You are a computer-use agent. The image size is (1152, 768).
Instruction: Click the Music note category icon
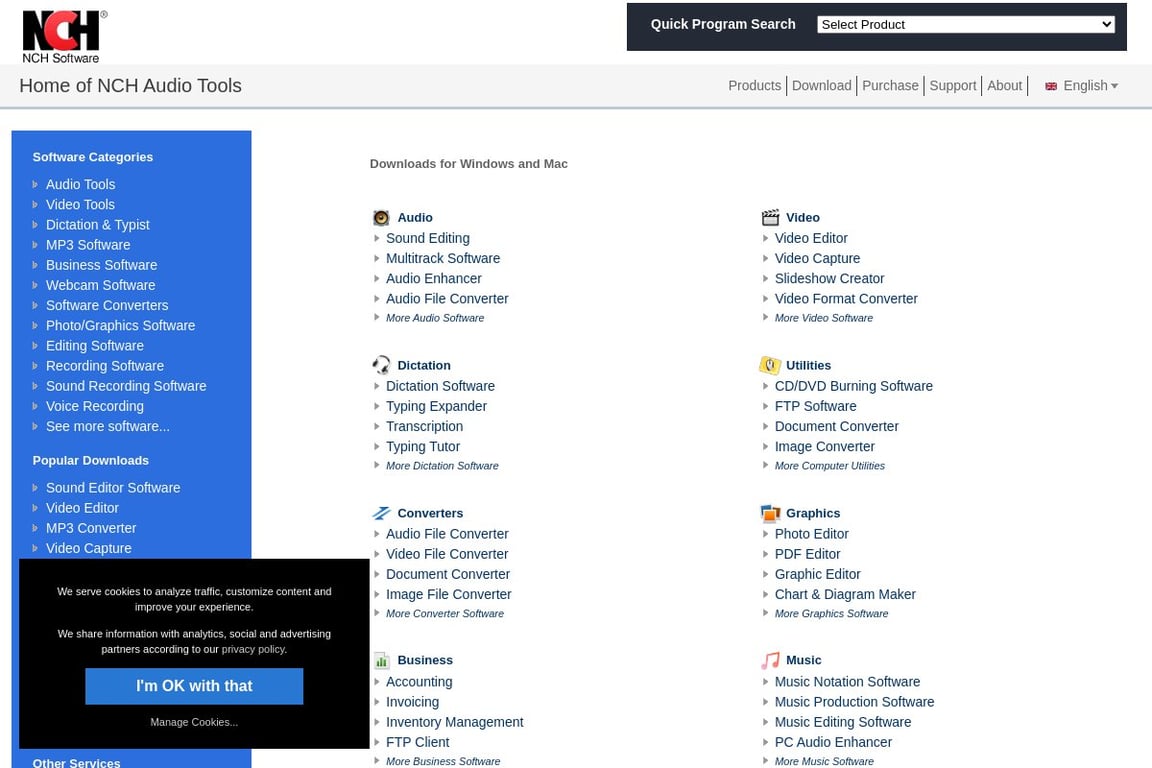pyautogui.click(x=770, y=660)
